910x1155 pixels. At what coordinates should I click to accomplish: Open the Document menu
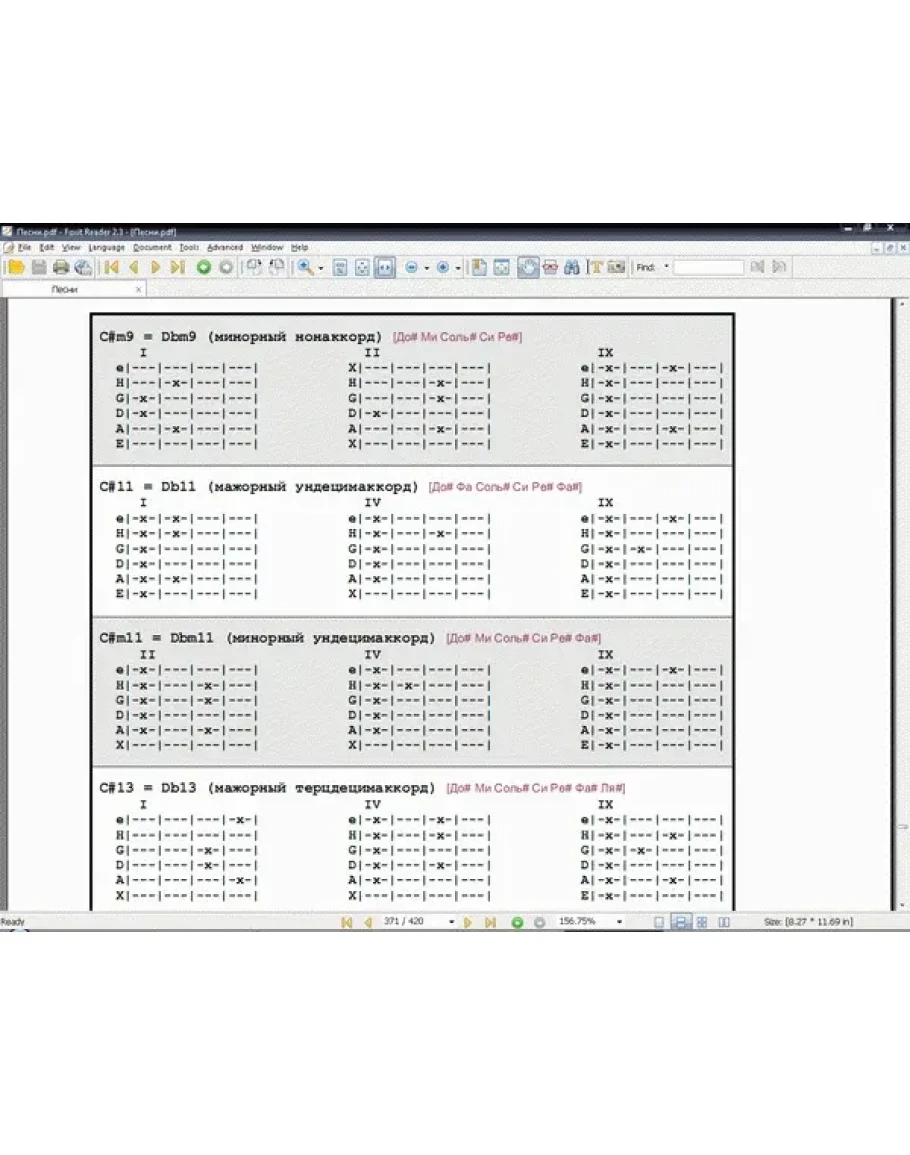[x=152, y=247]
